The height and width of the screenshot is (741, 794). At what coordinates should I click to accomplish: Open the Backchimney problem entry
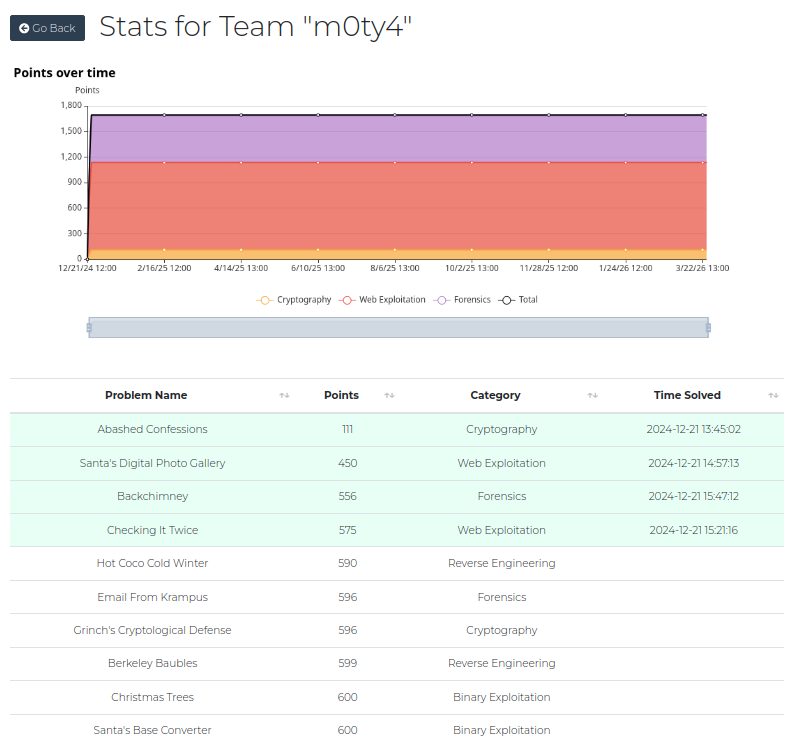tap(152, 497)
